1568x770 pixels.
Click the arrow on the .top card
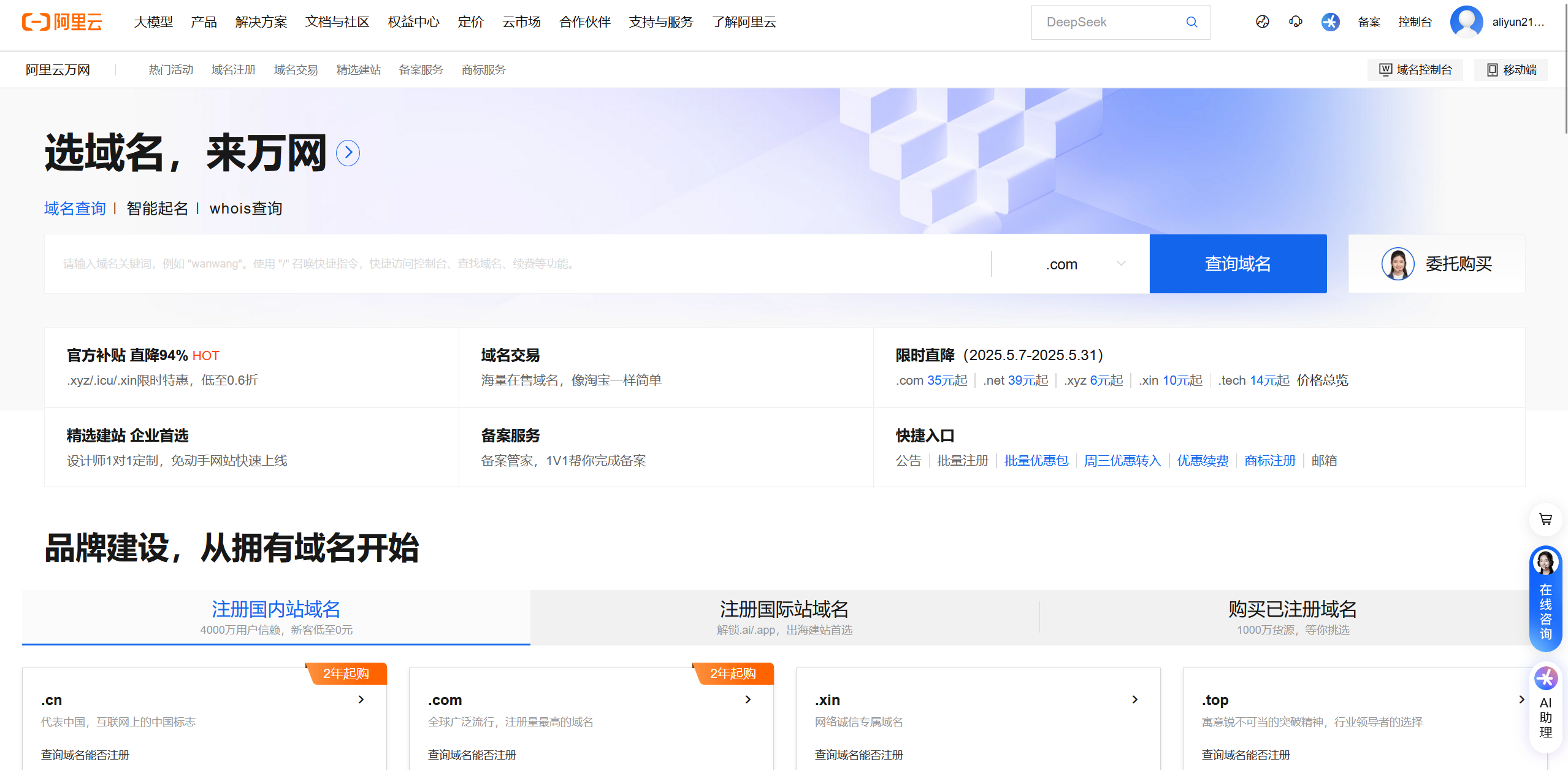(1521, 699)
